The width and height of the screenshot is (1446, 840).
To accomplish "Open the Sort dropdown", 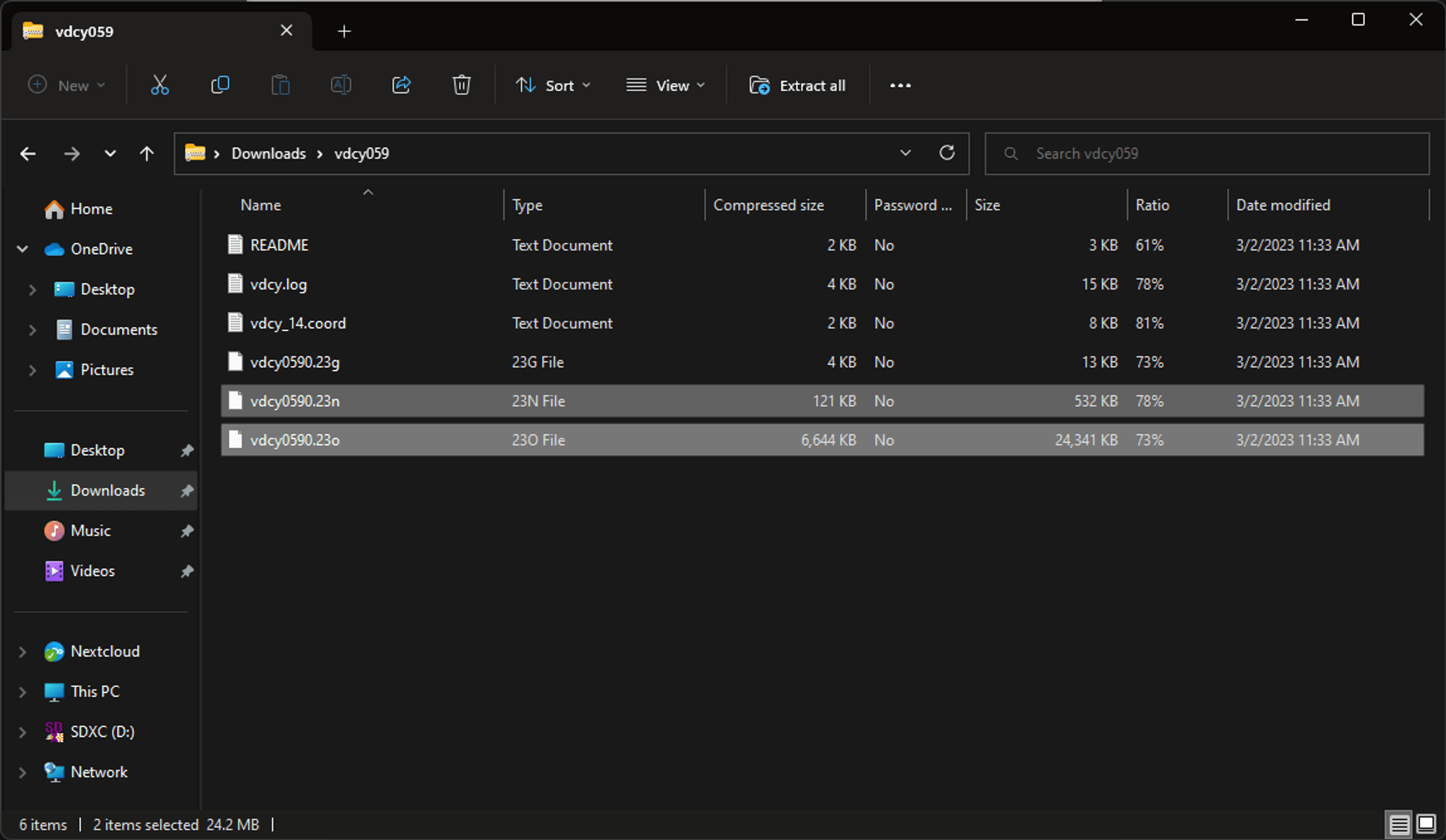I will point(553,85).
